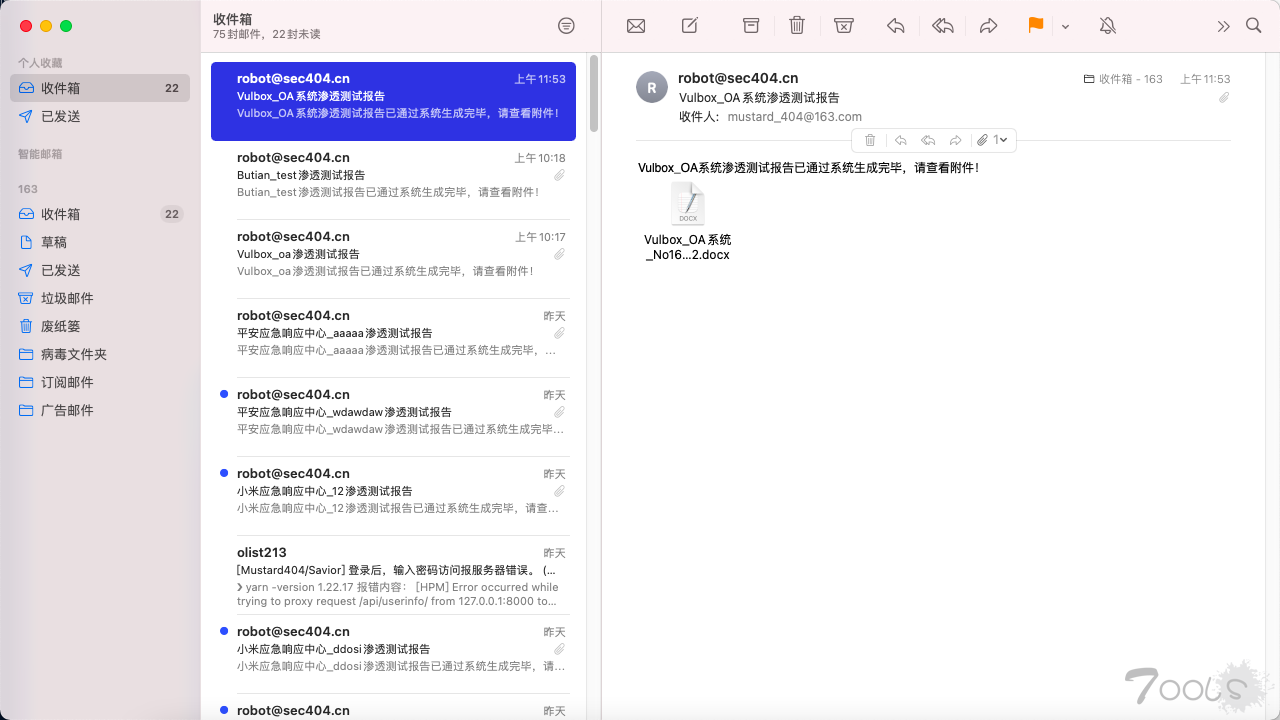Click the R sender avatar
The height and width of the screenshot is (720, 1280).
click(x=652, y=88)
